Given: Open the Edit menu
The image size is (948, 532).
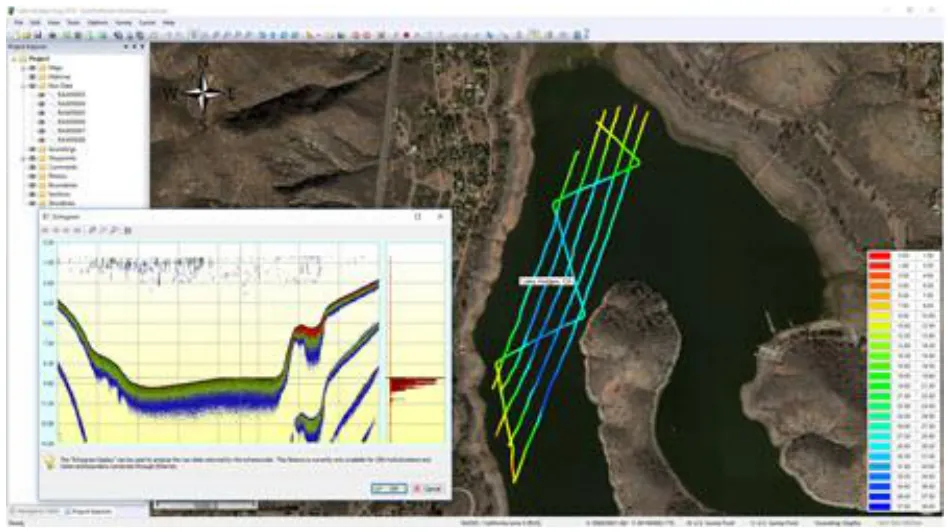Looking at the screenshot, I should click(36, 22).
